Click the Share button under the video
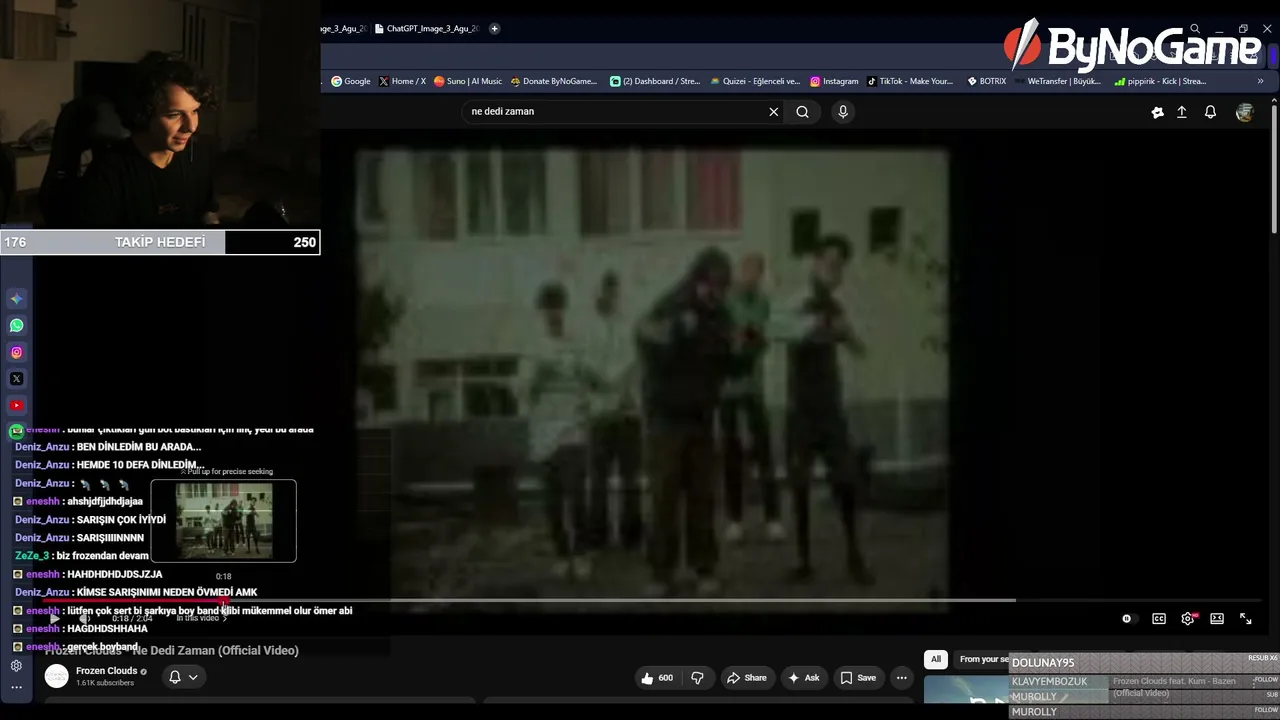 (x=747, y=678)
